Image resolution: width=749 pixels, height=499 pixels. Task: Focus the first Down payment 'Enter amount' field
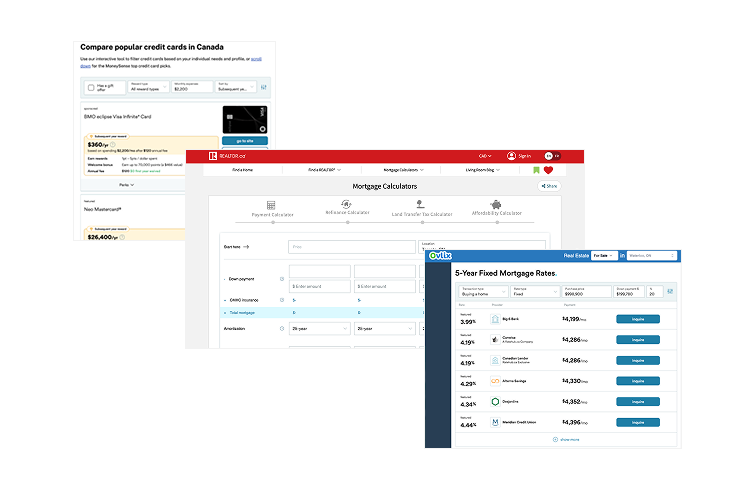pyautogui.click(x=320, y=287)
